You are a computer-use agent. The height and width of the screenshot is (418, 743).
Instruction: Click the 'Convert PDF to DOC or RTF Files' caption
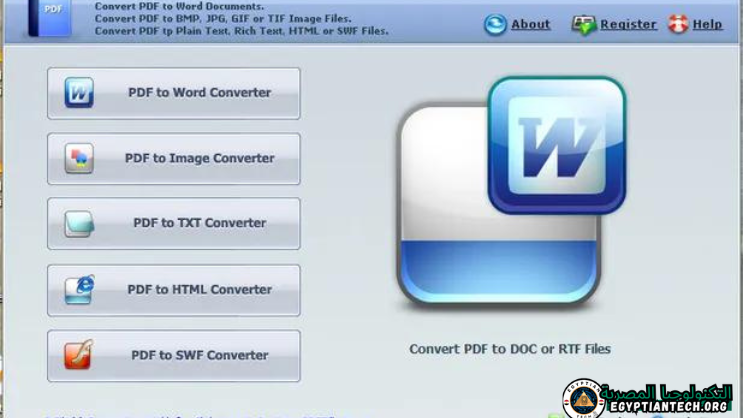[510, 349]
